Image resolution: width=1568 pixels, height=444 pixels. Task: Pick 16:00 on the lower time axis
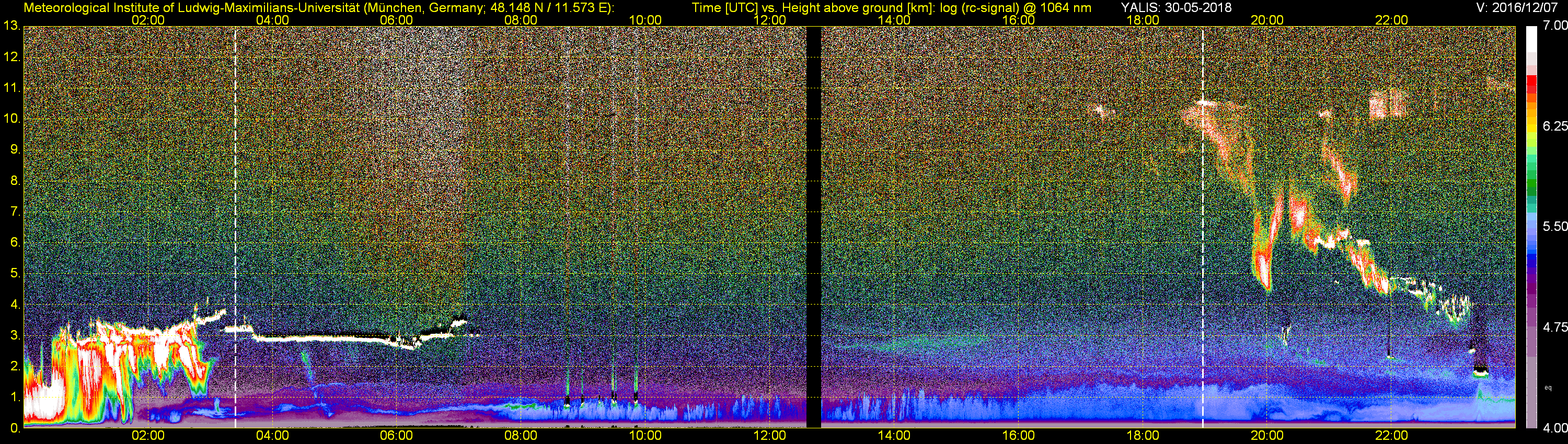pyautogui.click(x=1018, y=436)
